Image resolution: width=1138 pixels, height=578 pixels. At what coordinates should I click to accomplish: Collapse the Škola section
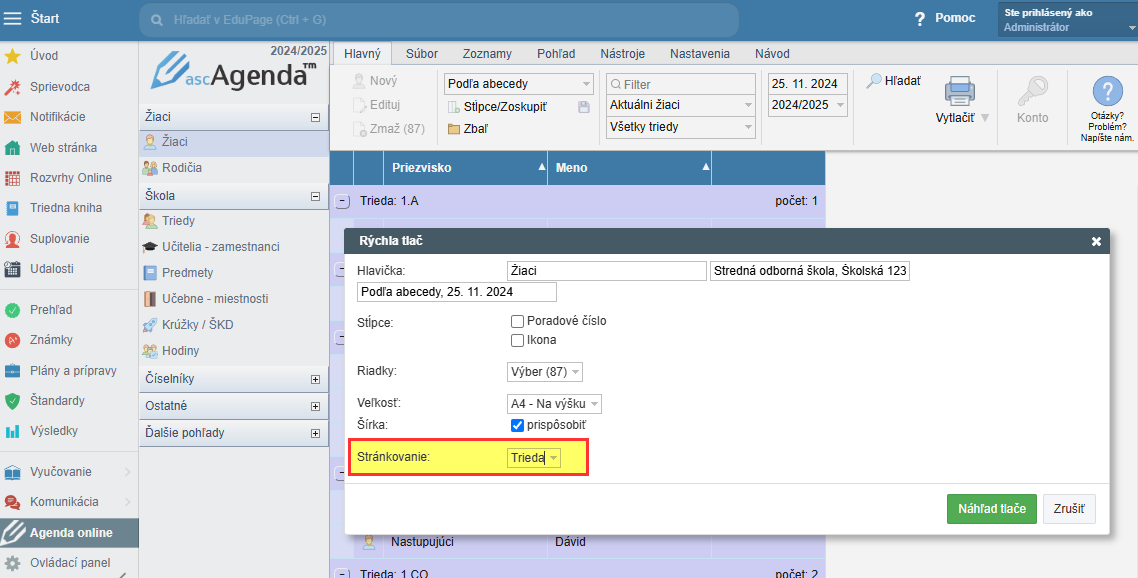315,196
